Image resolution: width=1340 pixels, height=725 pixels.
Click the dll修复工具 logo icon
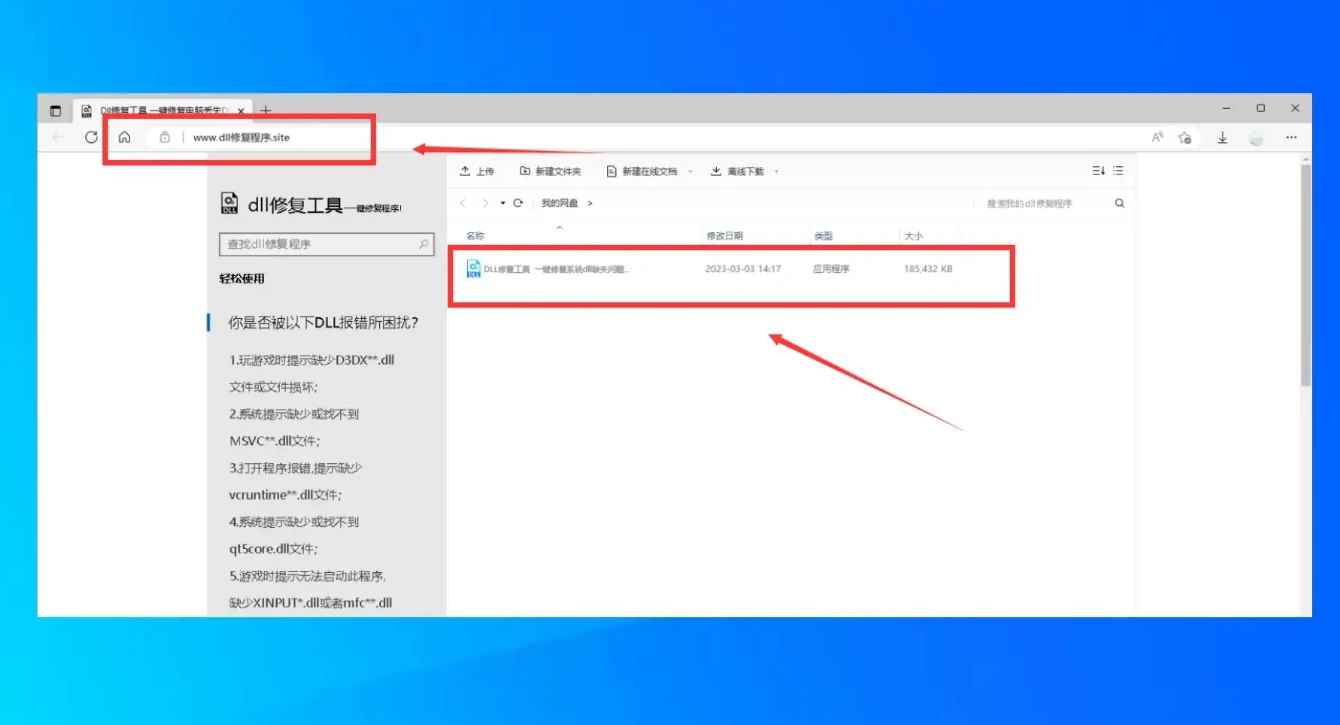[229, 204]
